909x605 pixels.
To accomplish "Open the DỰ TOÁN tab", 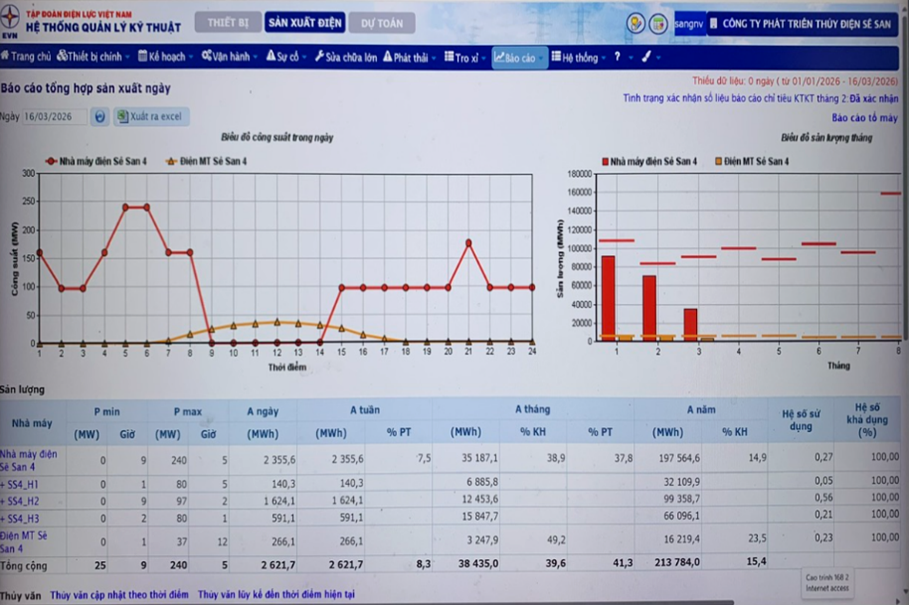I will 381,23.
